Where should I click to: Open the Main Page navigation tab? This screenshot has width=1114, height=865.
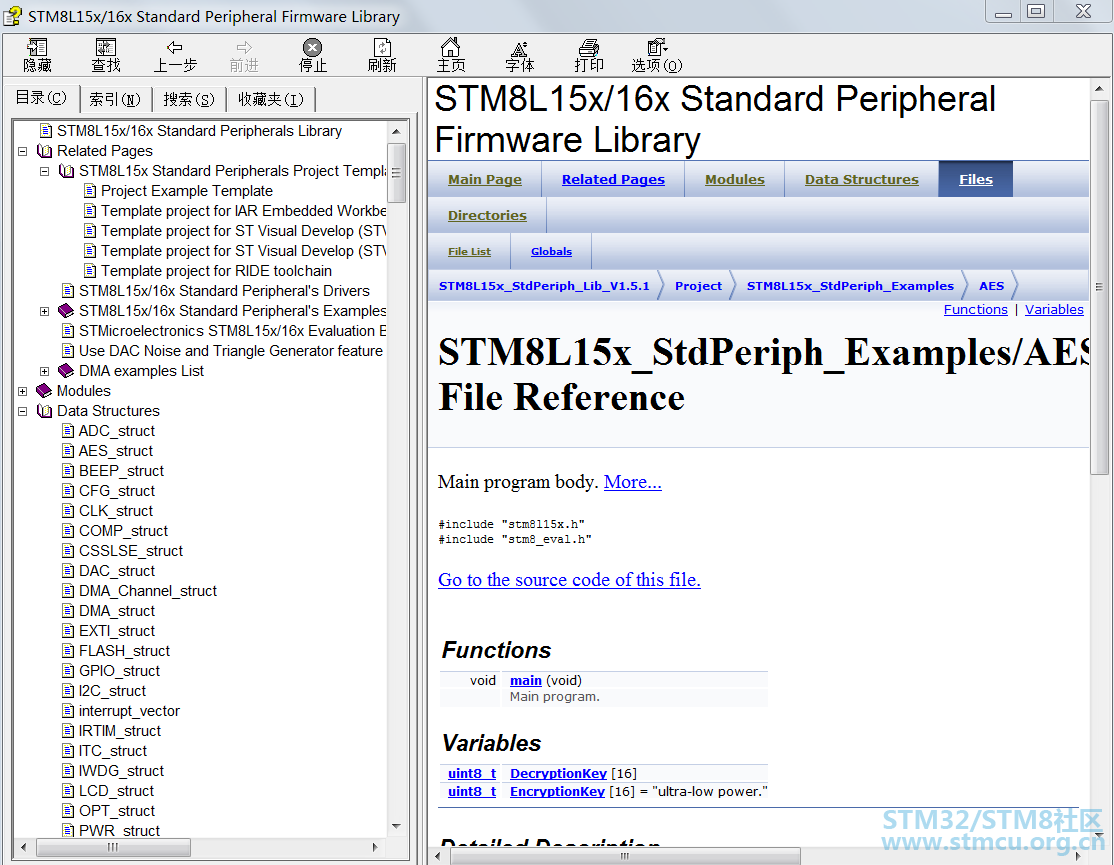(485, 180)
